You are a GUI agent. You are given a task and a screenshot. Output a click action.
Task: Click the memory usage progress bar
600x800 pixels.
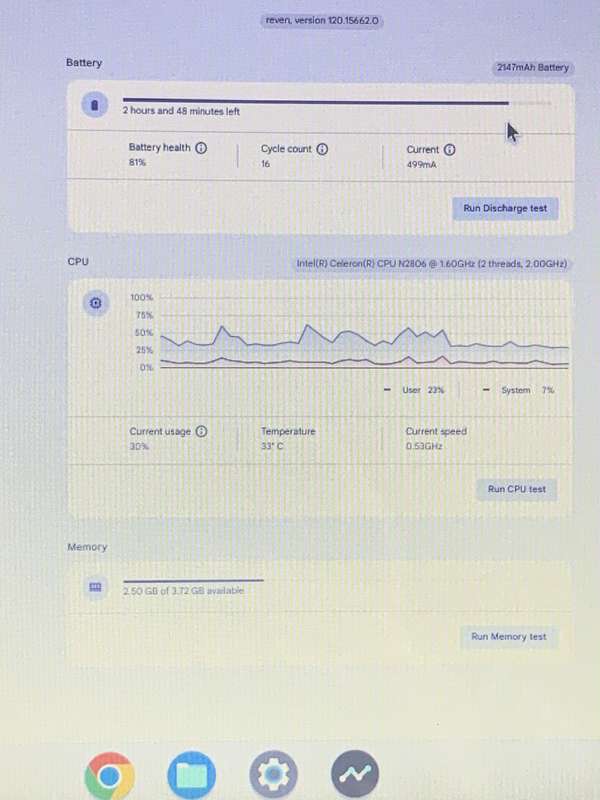(x=193, y=581)
